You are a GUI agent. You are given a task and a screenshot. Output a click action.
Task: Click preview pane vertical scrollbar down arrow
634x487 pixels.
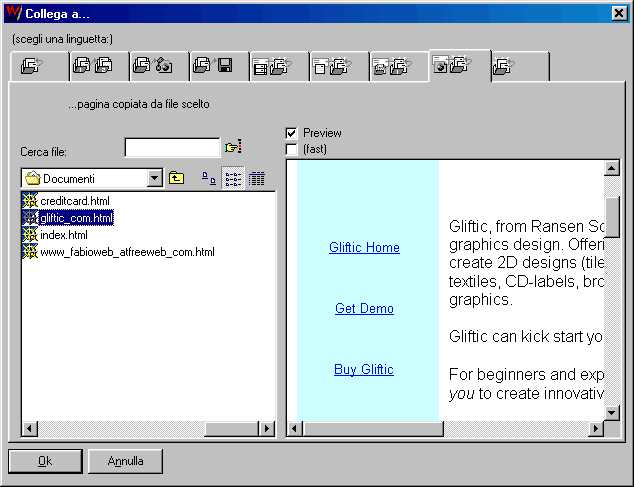pyautogui.click(x=612, y=411)
